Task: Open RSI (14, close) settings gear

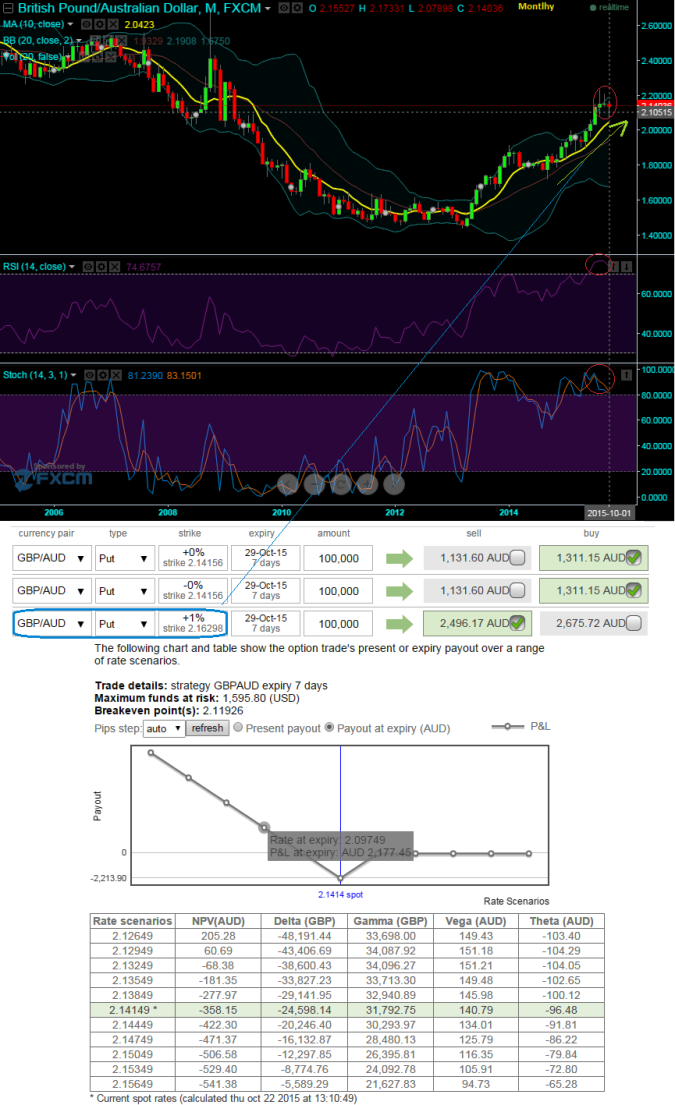Action: pyautogui.click(x=101, y=266)
